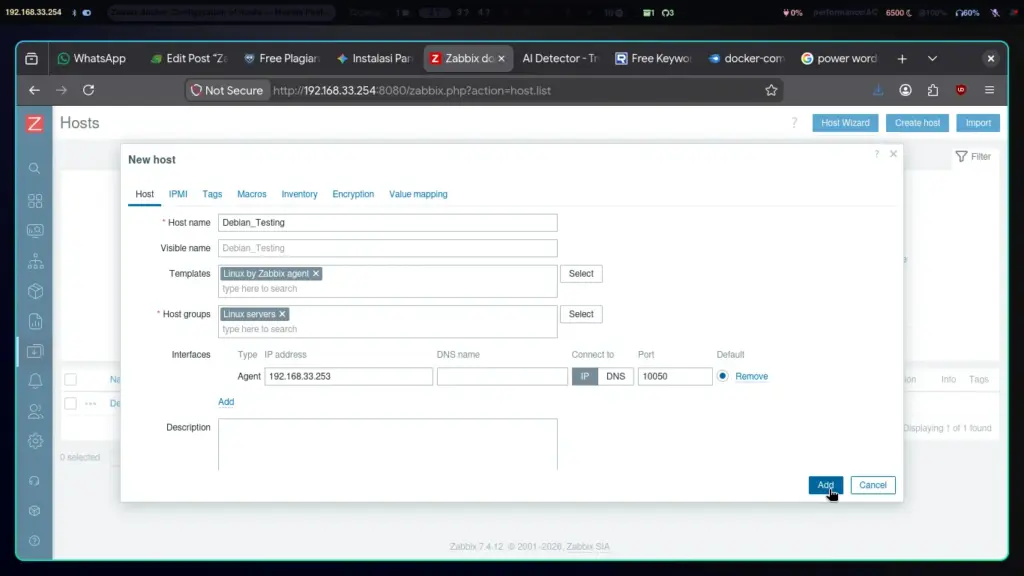
Task: Open uBlock Origin extension icon
Action: (961, 90)
